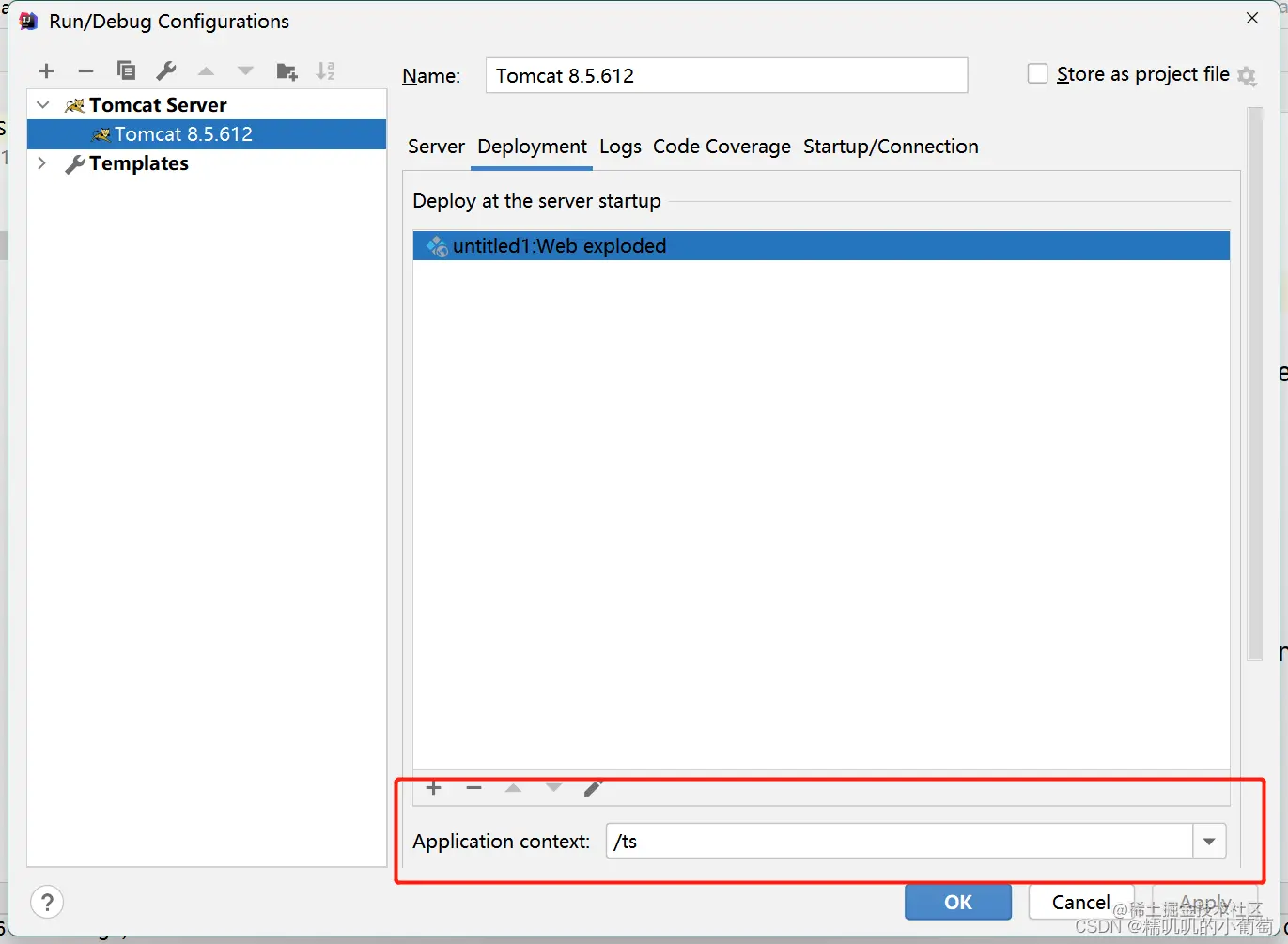Sort configurations alphabetically

click(326, 70)
